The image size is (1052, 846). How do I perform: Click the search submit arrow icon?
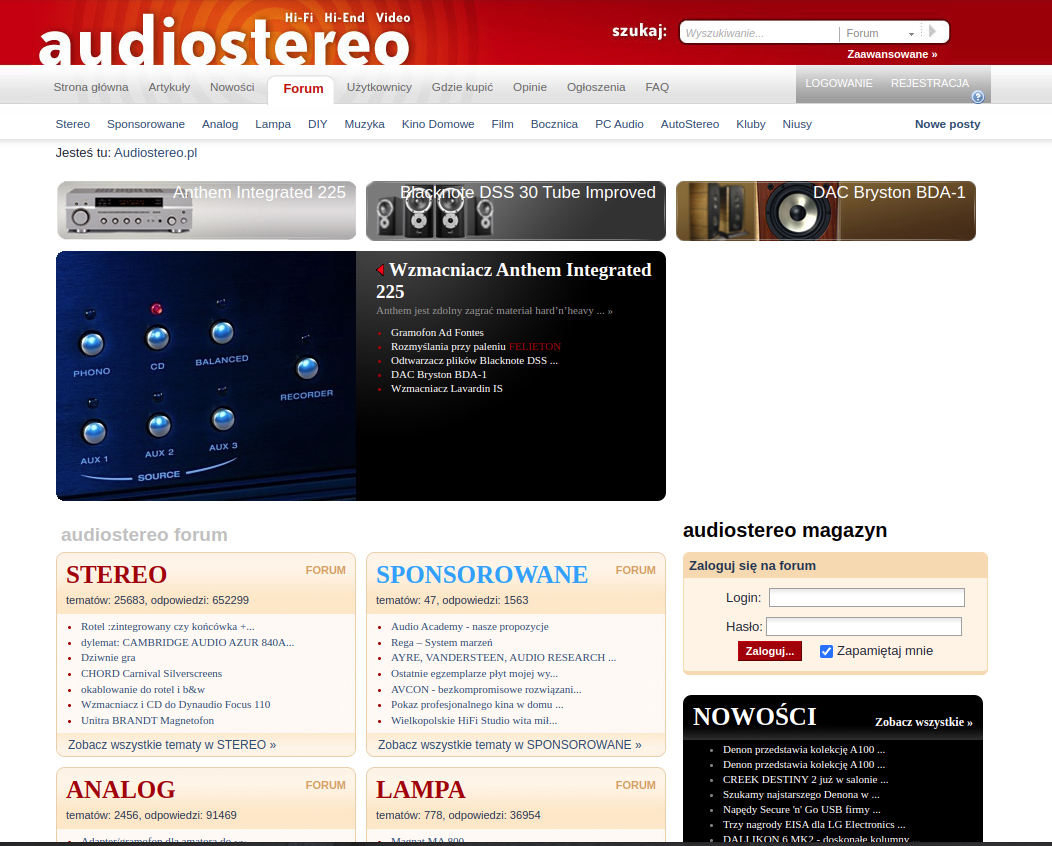[933, 32]
